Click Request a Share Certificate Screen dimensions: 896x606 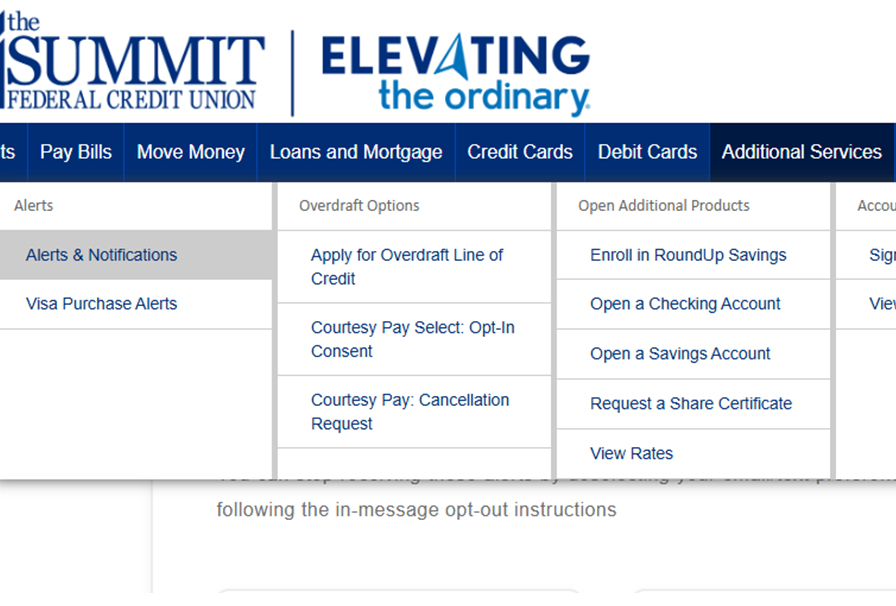point(690,404)
